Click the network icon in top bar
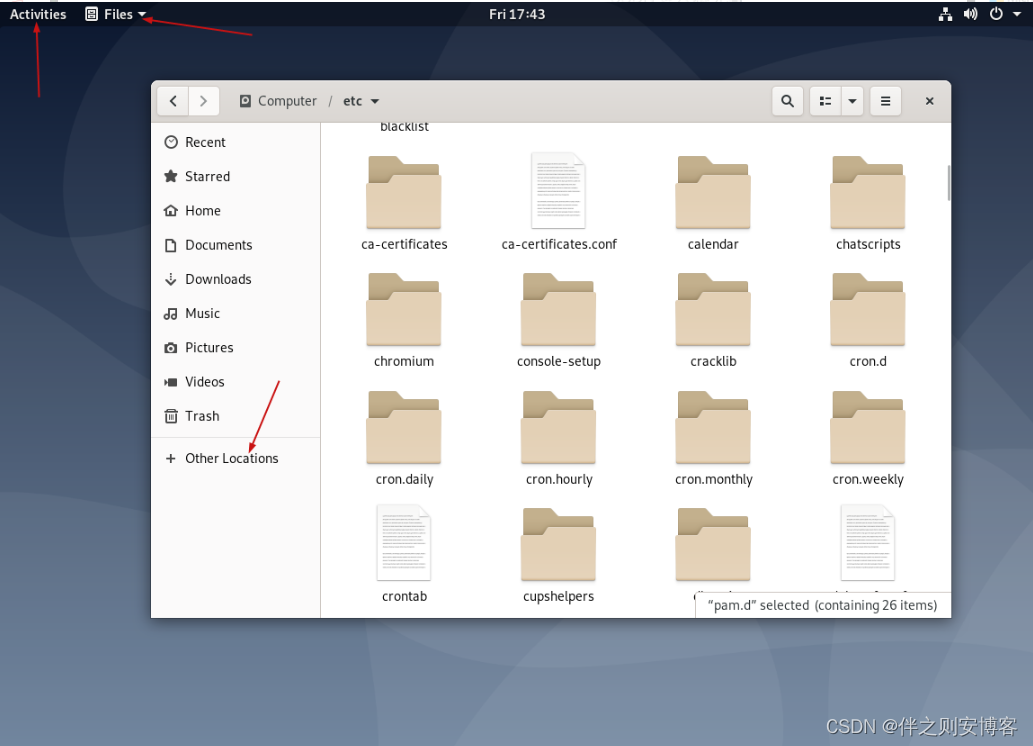 coord(945,14)
